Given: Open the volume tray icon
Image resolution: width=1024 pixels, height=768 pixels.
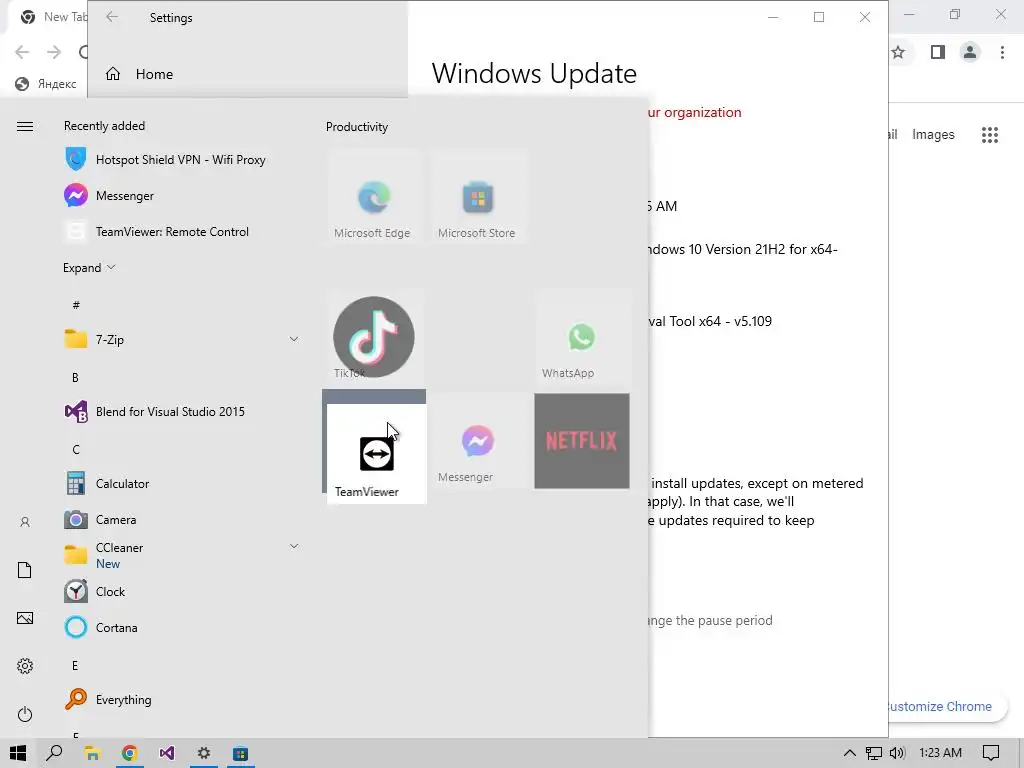Looking at the screenshot, I should (x=897, y=753).
